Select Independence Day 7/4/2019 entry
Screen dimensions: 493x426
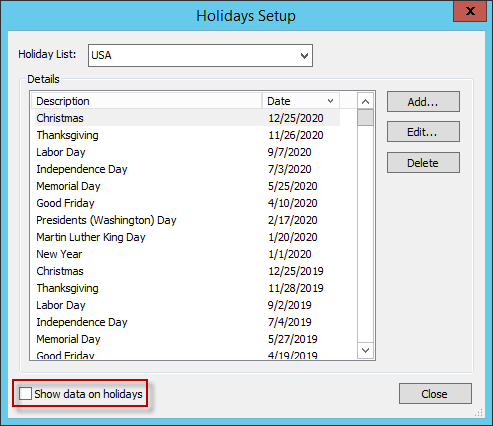[187, 322]
